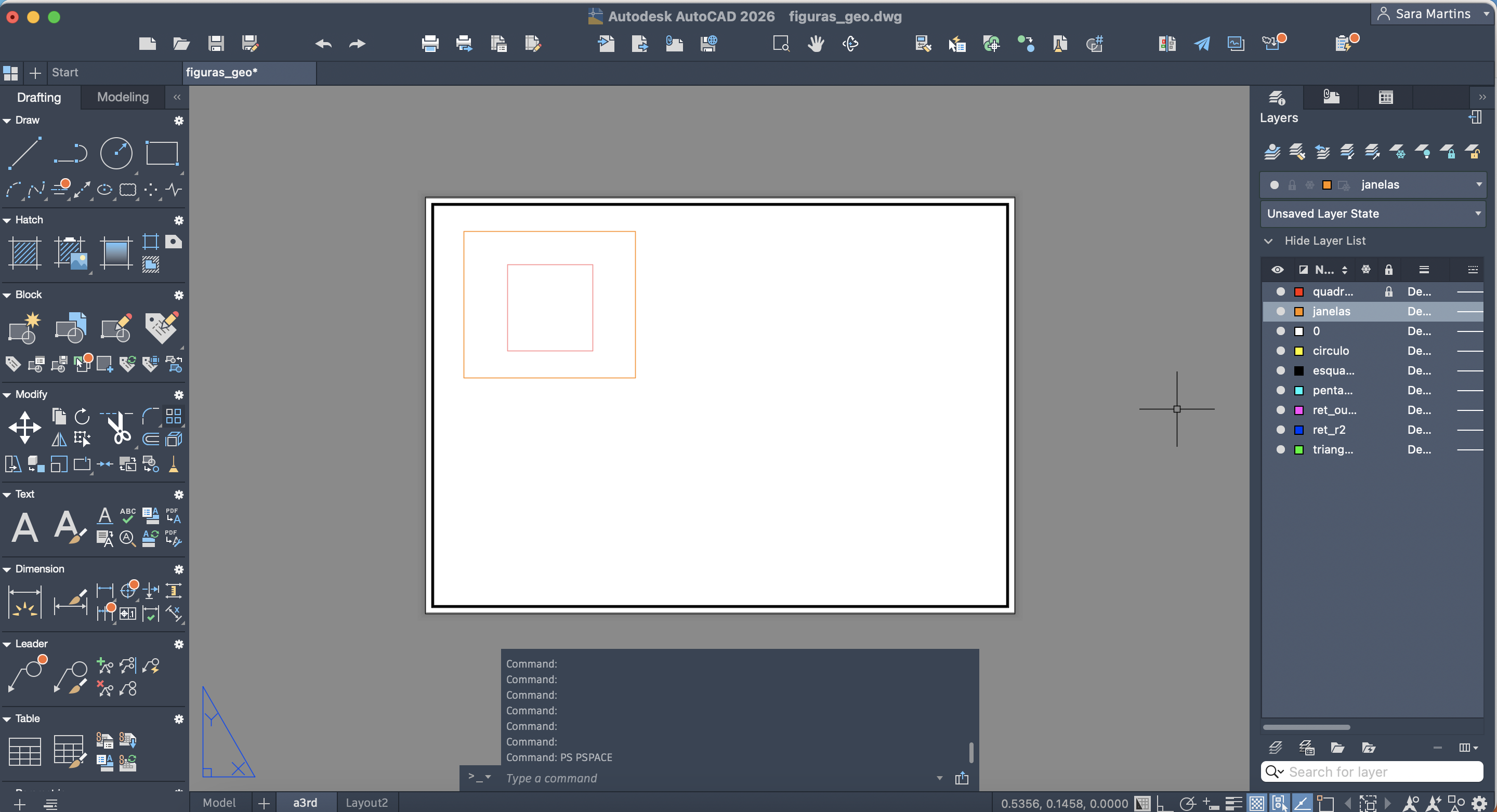Collapse the Hide Layer List expander
1497x812 pixels.
(x=1269, y=241)
